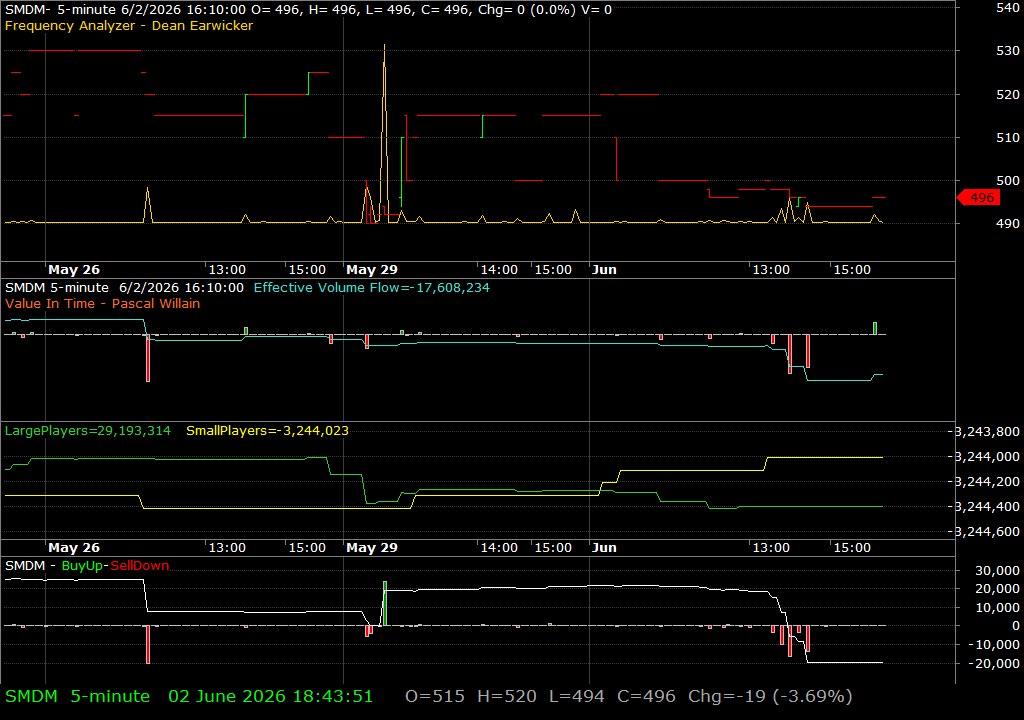Click "02 June 2026 18:43:51" in status bar
1024x720 pixels.
pyautogui.click(x=270, y=696)
